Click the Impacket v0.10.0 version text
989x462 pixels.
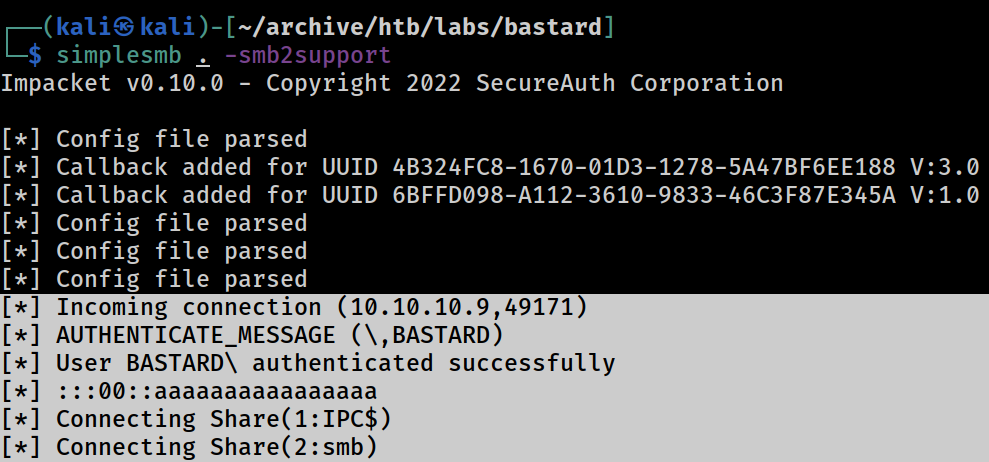112,83
